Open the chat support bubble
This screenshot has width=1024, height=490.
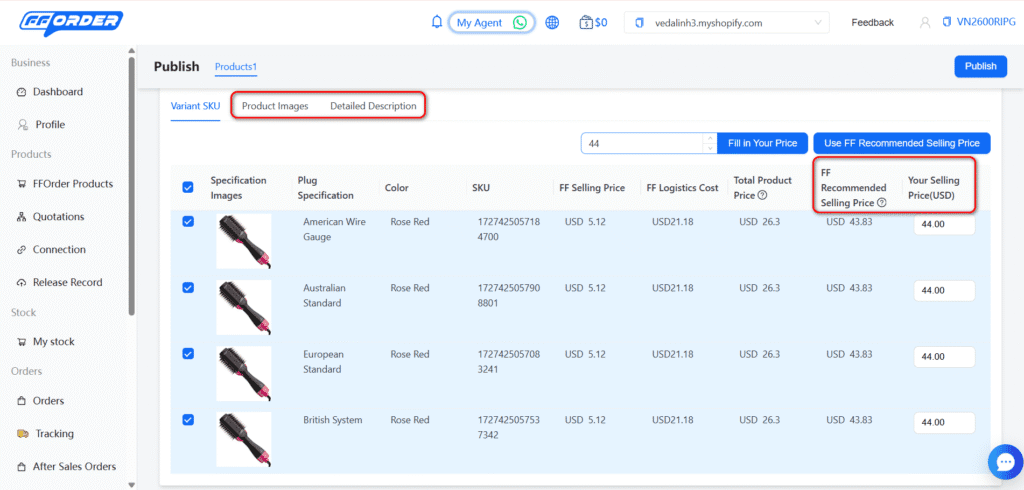tap(1005, 462)
